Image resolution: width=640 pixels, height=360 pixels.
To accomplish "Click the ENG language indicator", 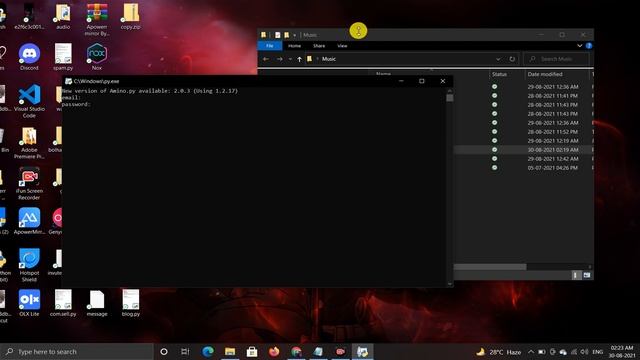I will coord(598,351).
